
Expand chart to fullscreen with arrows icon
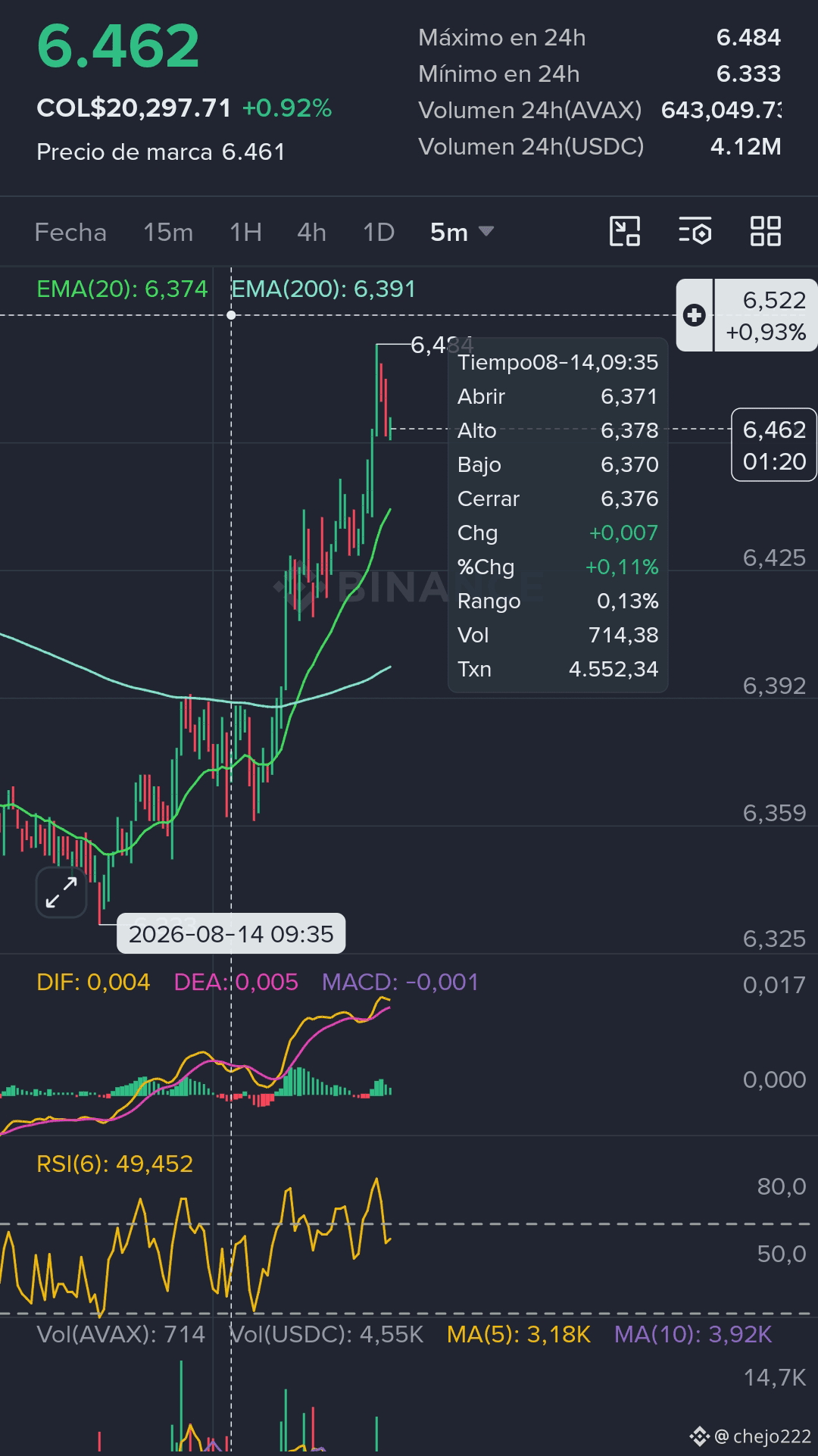[x=61, y=892]
